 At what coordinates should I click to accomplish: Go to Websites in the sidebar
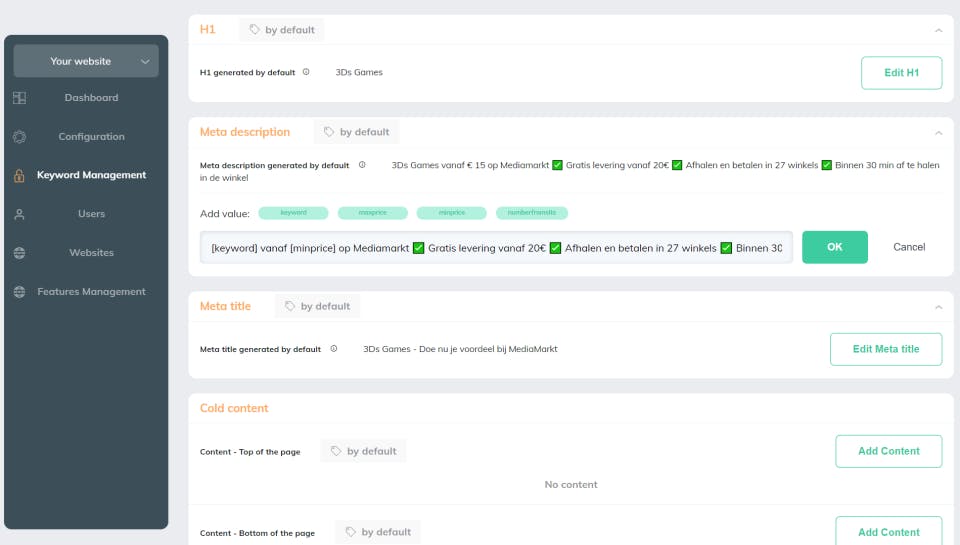[x=91, y=252]
